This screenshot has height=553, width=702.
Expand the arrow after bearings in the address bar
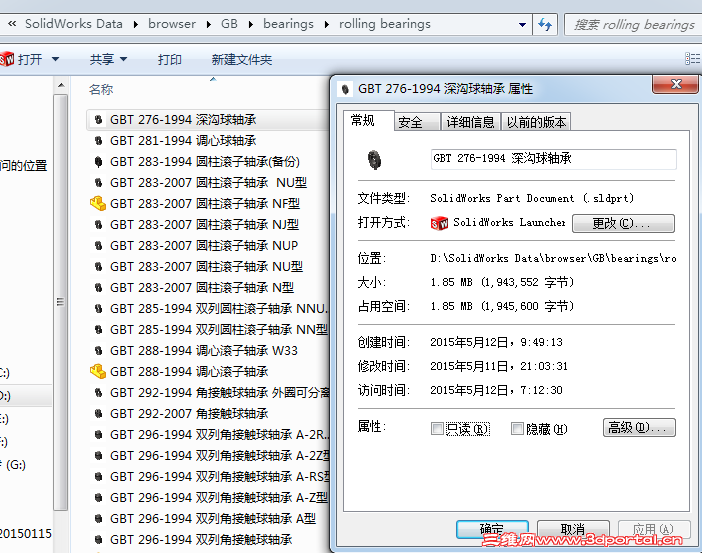(327, 24)
